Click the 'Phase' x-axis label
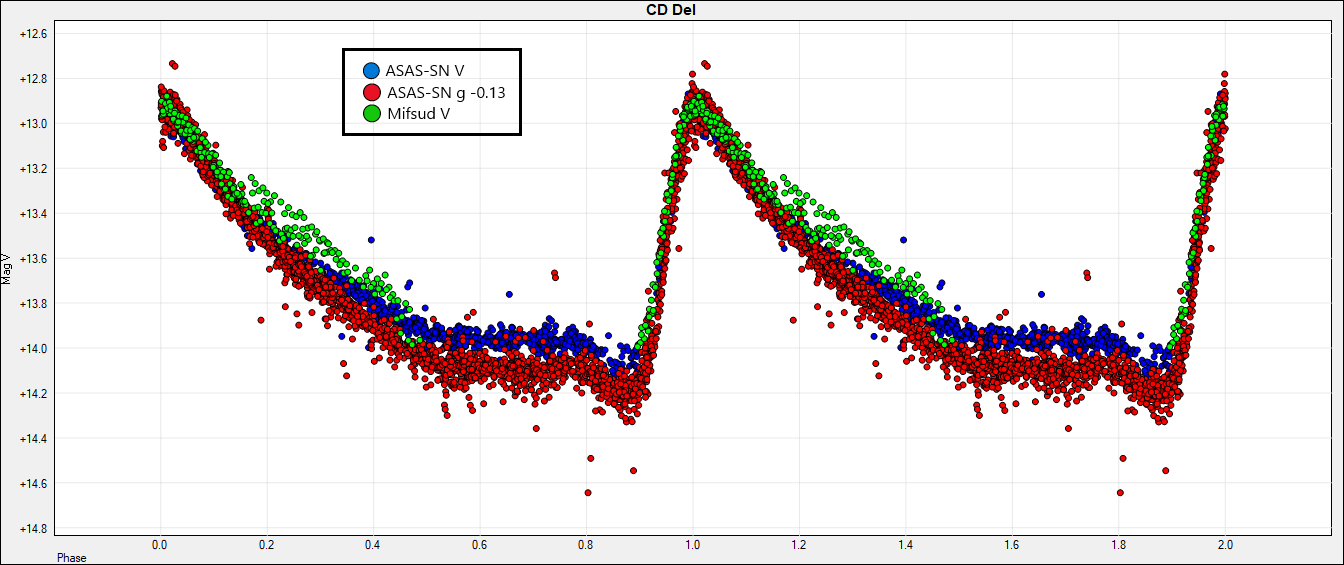The height and width of the screenshot is (565, 1344). (71, 557)
